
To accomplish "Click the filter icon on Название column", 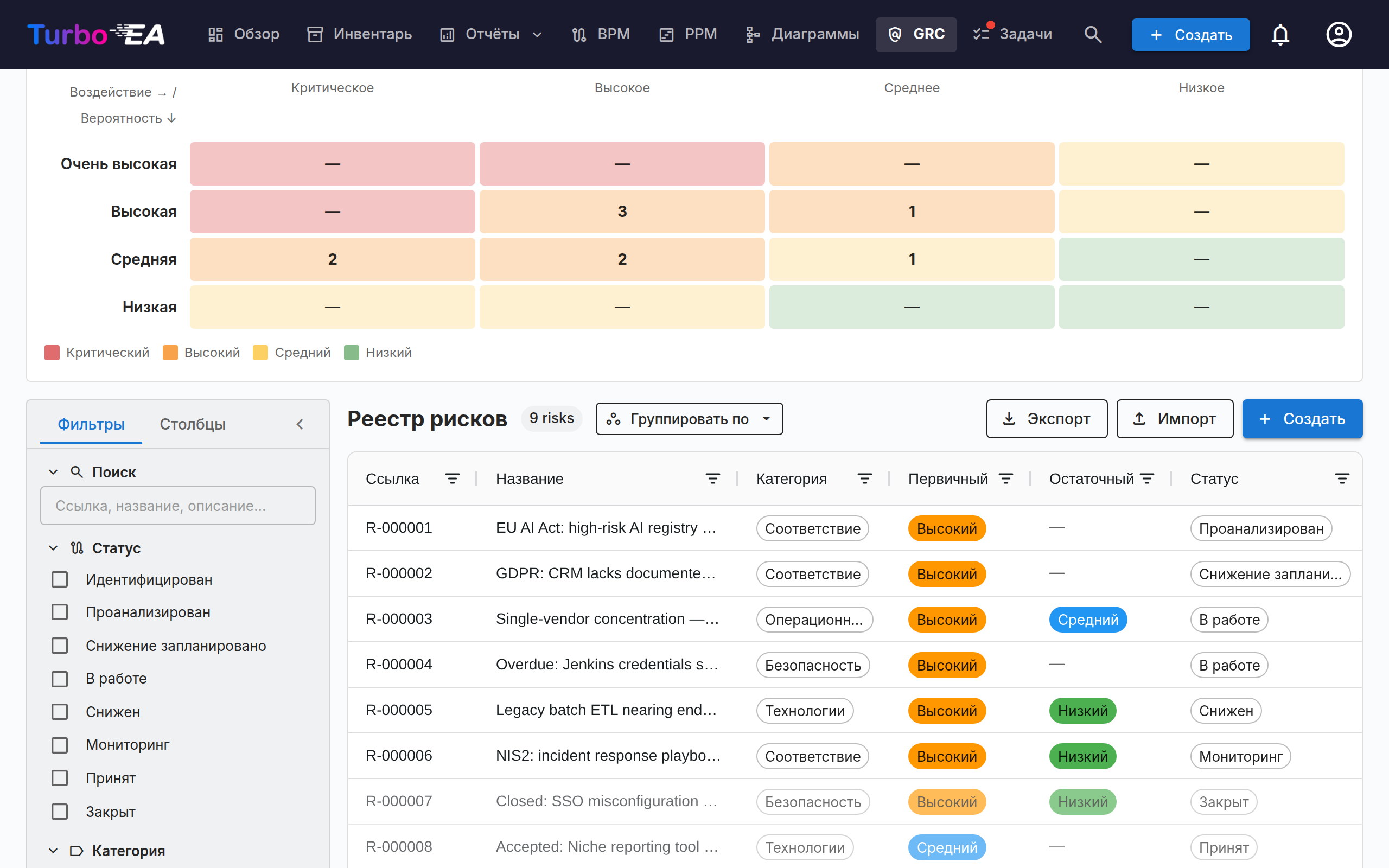I will pyautogui.click(x=712, y=479).
